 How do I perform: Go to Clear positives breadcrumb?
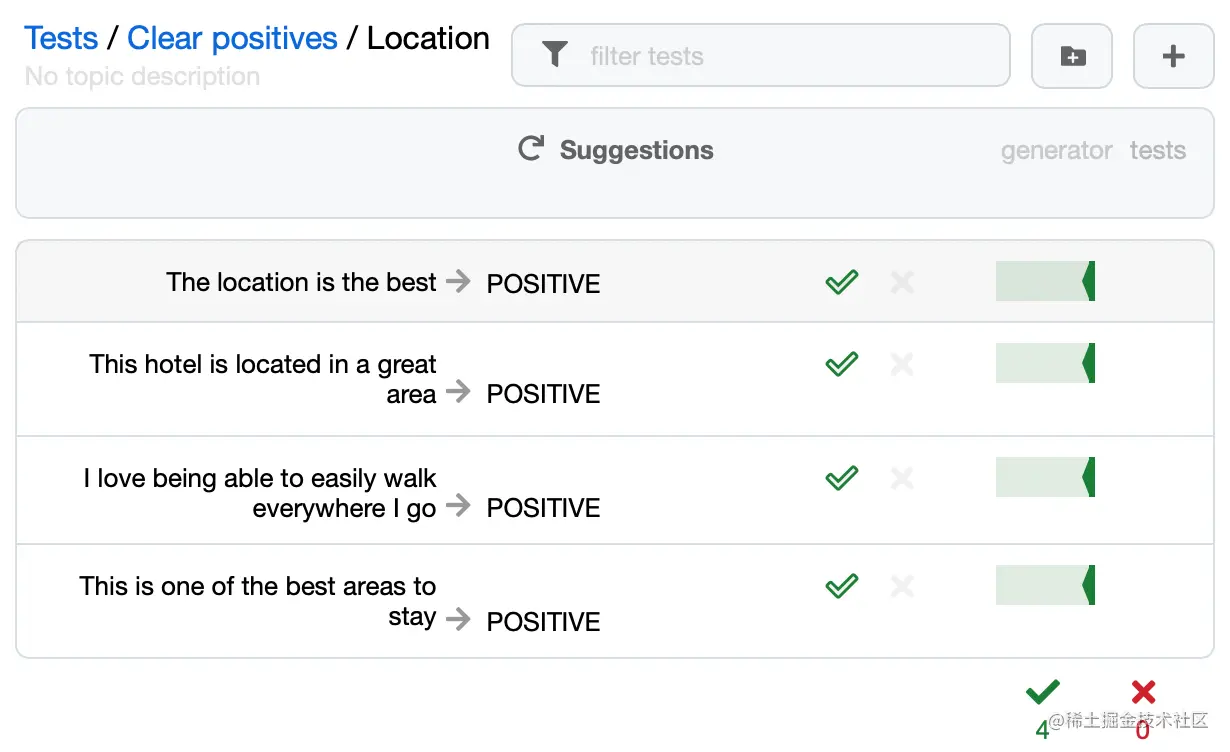tap(232, 38)
